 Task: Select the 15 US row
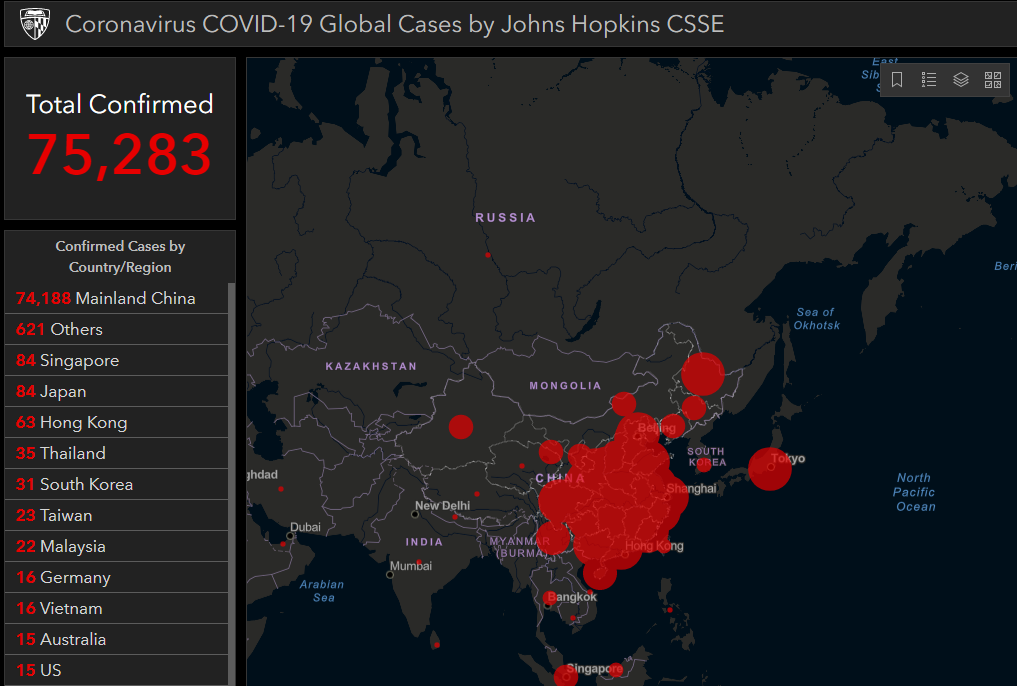click(116, 670)
